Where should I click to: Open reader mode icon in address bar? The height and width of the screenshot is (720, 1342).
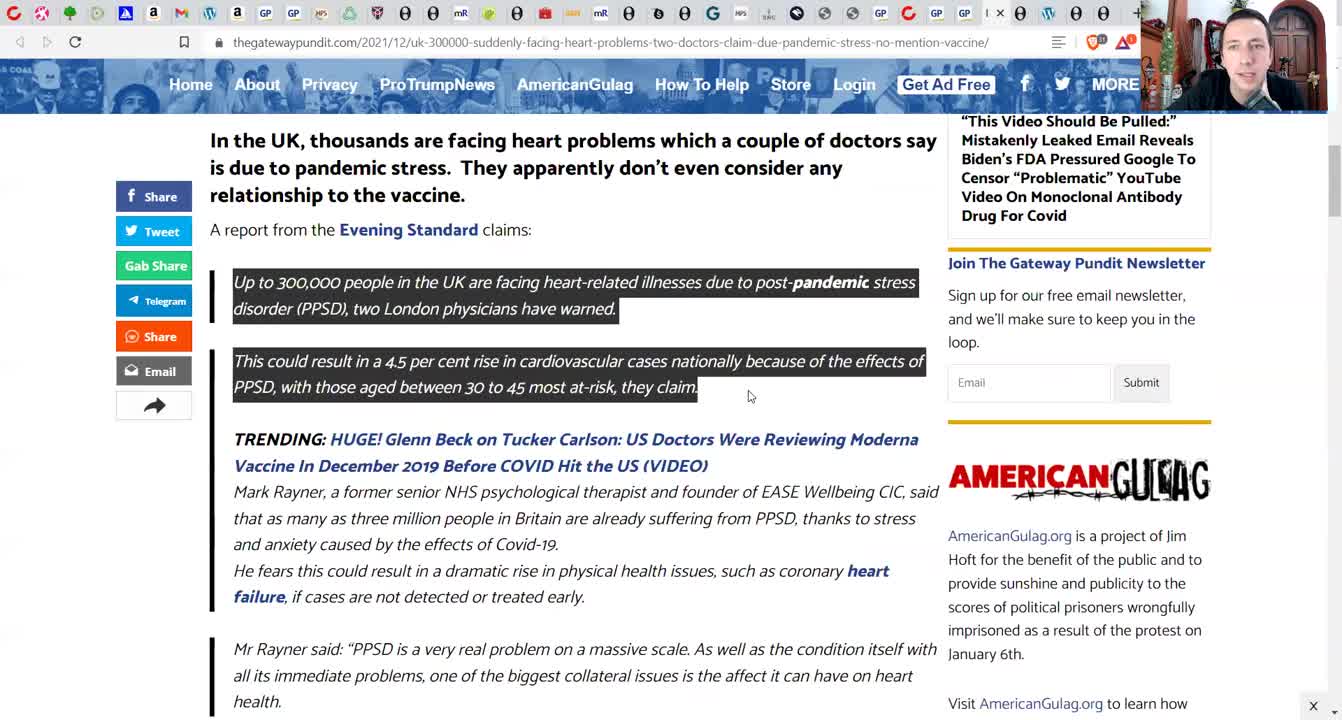[x=1058, y=42]
